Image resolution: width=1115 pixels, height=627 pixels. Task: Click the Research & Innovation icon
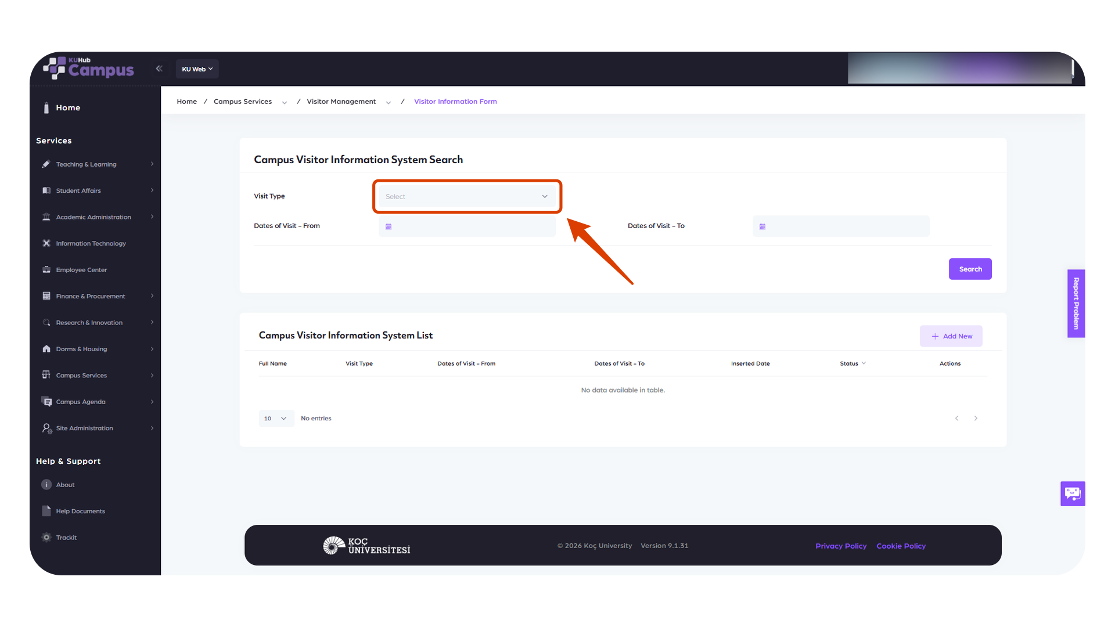click(x=46, y=323)
